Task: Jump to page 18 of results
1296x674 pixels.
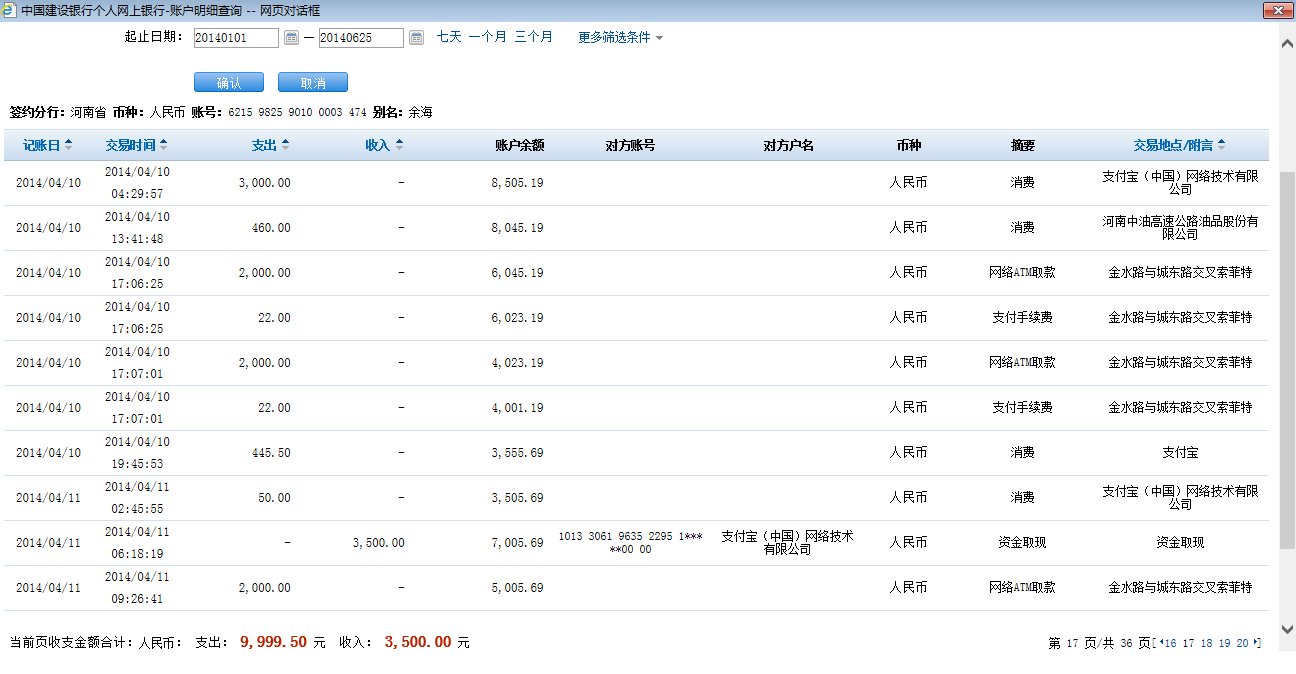Action: (1206, 644)
